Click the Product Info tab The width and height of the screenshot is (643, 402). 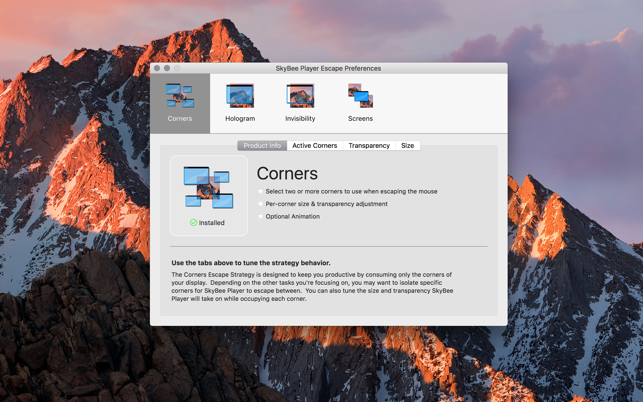[262, 146]
